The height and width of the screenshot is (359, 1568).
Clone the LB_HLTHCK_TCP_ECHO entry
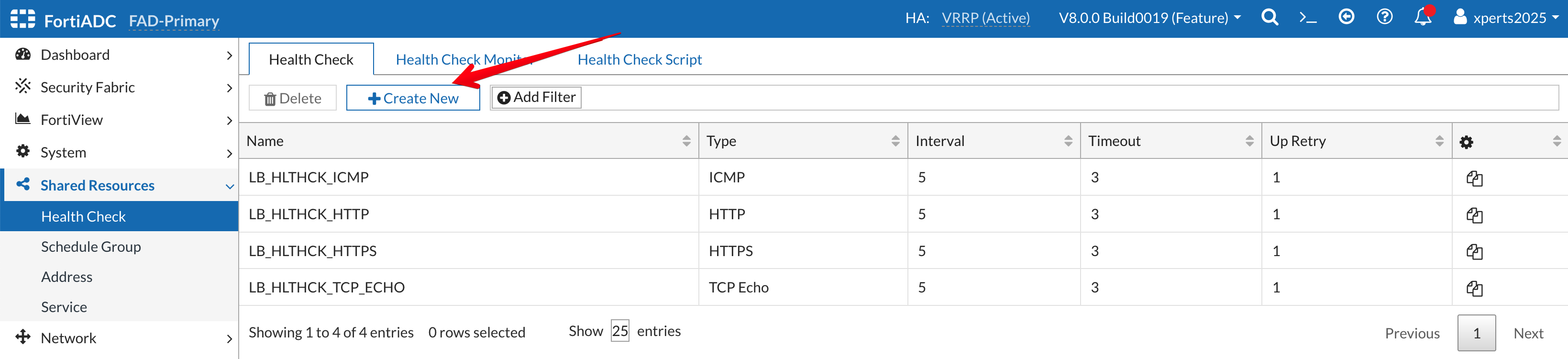(1474, 288)
